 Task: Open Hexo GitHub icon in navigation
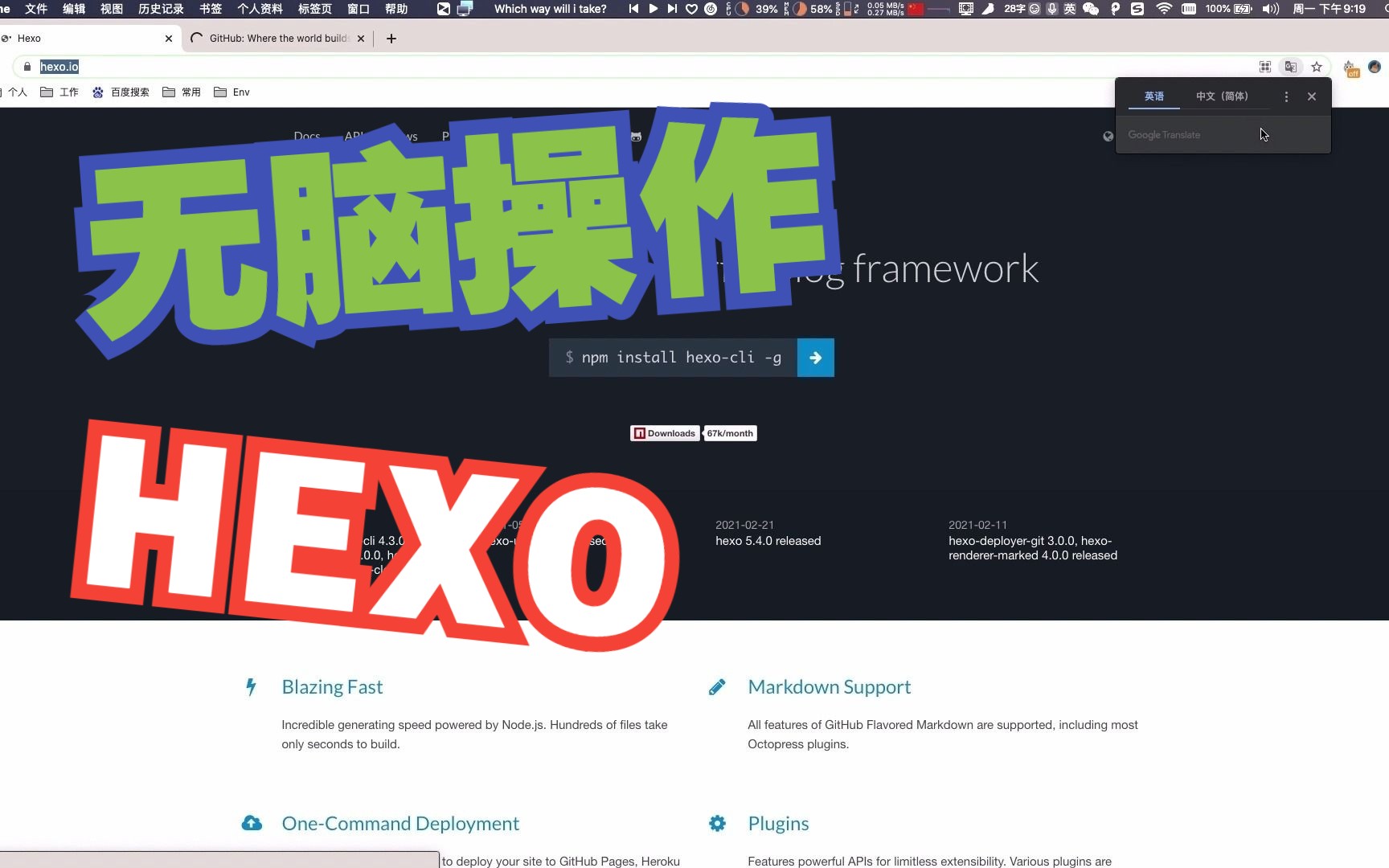(x=636, y=137)
